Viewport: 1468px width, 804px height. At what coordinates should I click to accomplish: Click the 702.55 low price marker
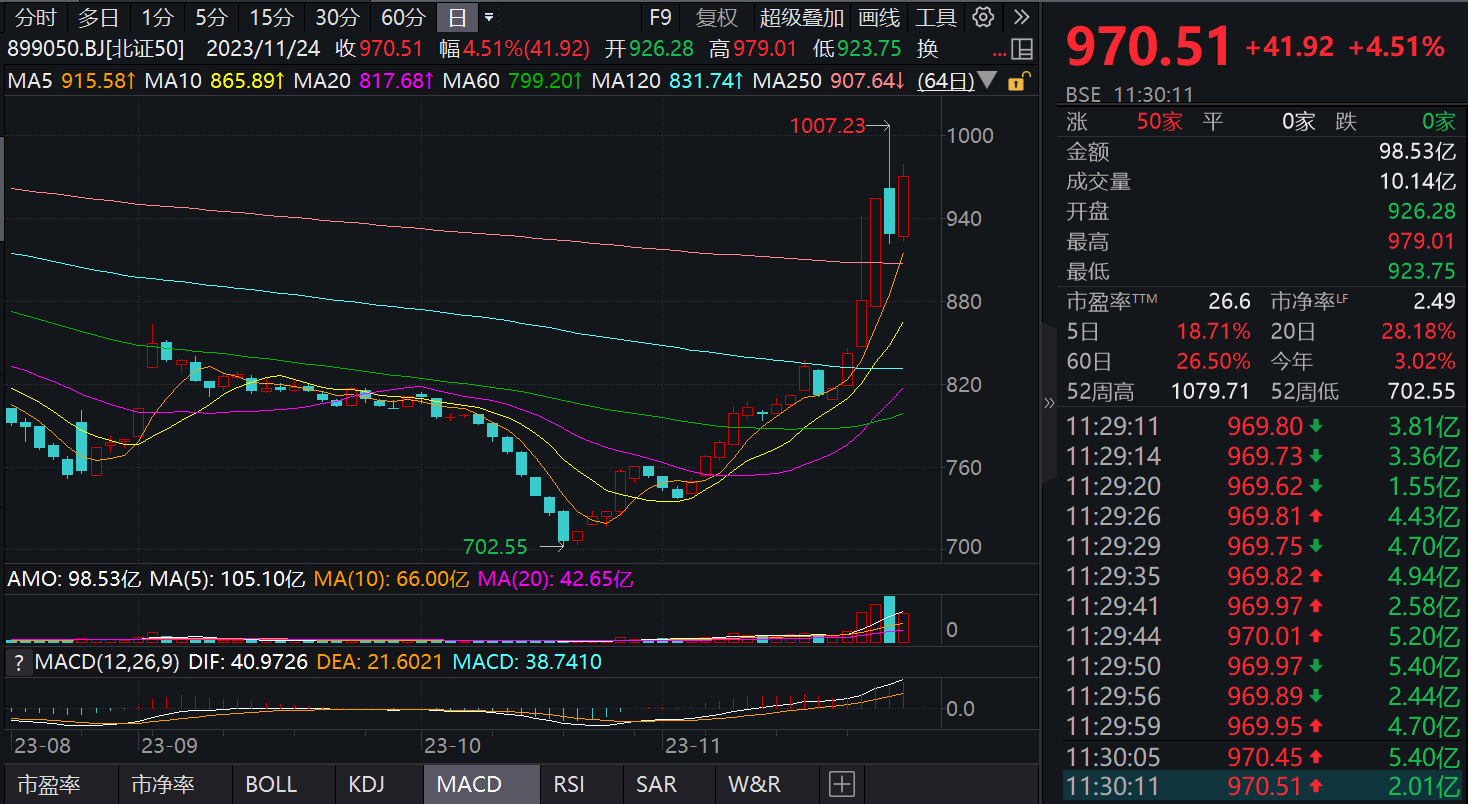(495, 547)
